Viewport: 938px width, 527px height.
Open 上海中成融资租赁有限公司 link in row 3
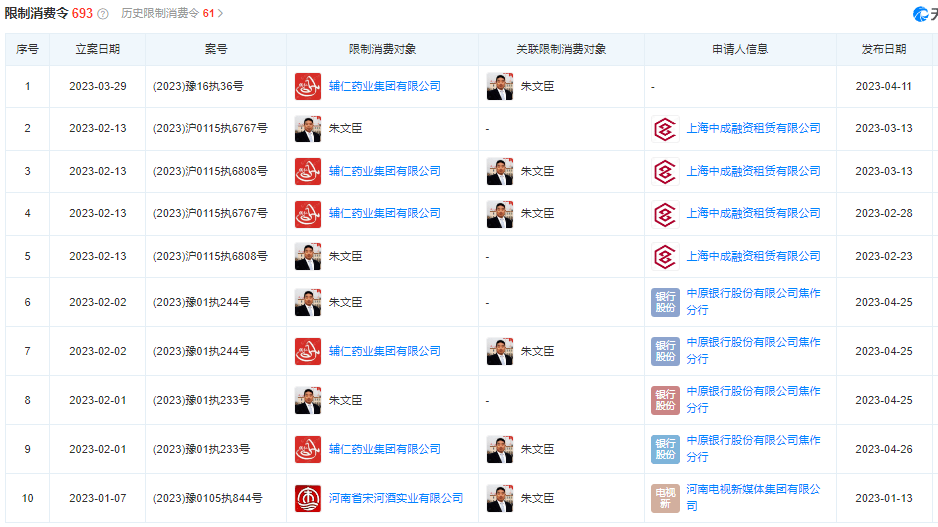[753, 171]
